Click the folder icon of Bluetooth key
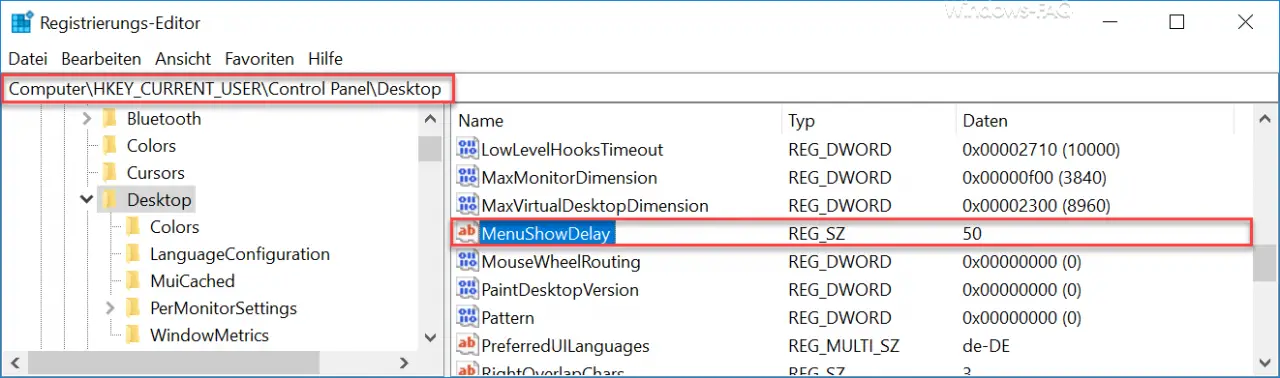 tap(110, 118)
